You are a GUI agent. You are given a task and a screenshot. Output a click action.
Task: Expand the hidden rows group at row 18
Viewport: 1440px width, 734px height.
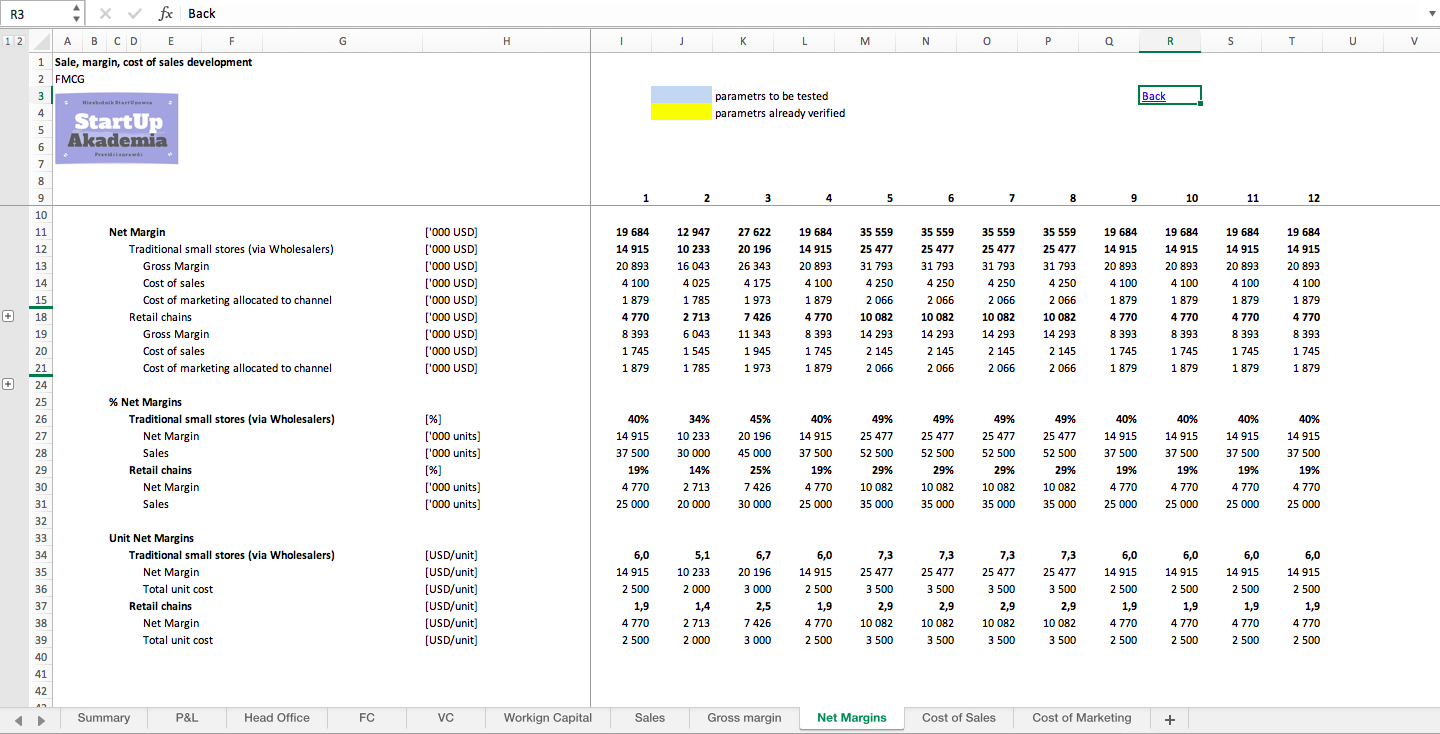click(9, 316)
